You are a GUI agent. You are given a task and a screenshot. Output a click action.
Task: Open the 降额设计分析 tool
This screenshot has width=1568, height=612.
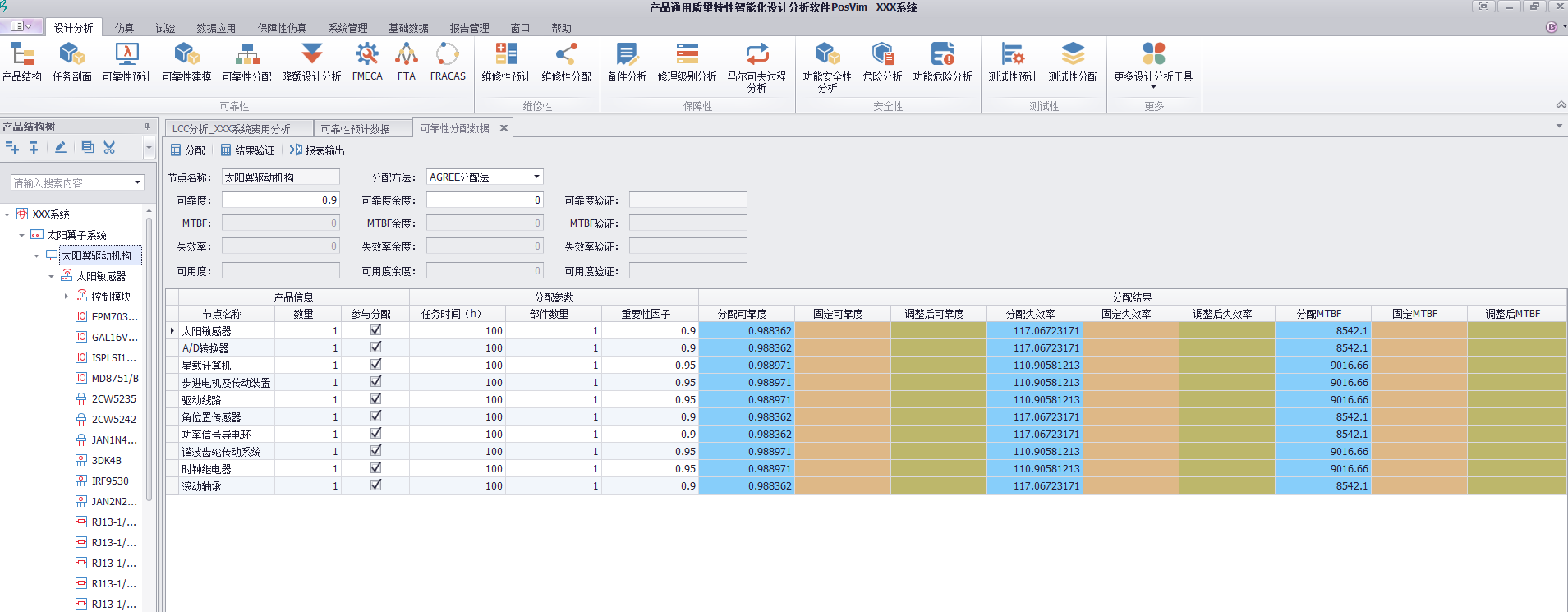coord(311,62)
